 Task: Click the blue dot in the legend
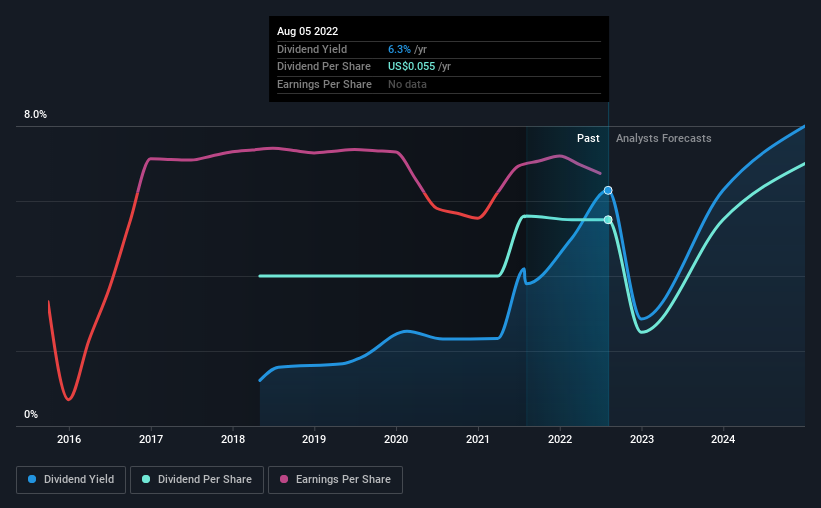32,480
